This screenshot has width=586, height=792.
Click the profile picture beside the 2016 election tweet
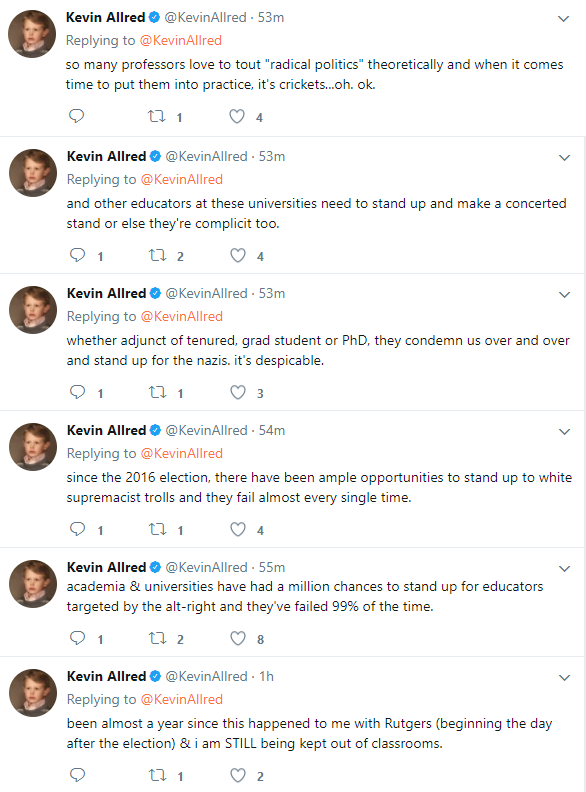(x=33, y=447)
